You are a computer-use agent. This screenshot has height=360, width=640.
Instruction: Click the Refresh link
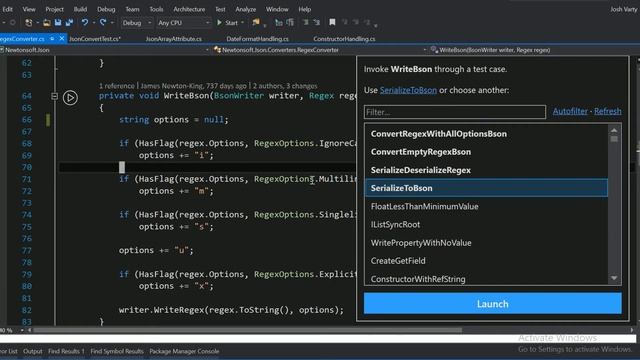tap(608, 111)
